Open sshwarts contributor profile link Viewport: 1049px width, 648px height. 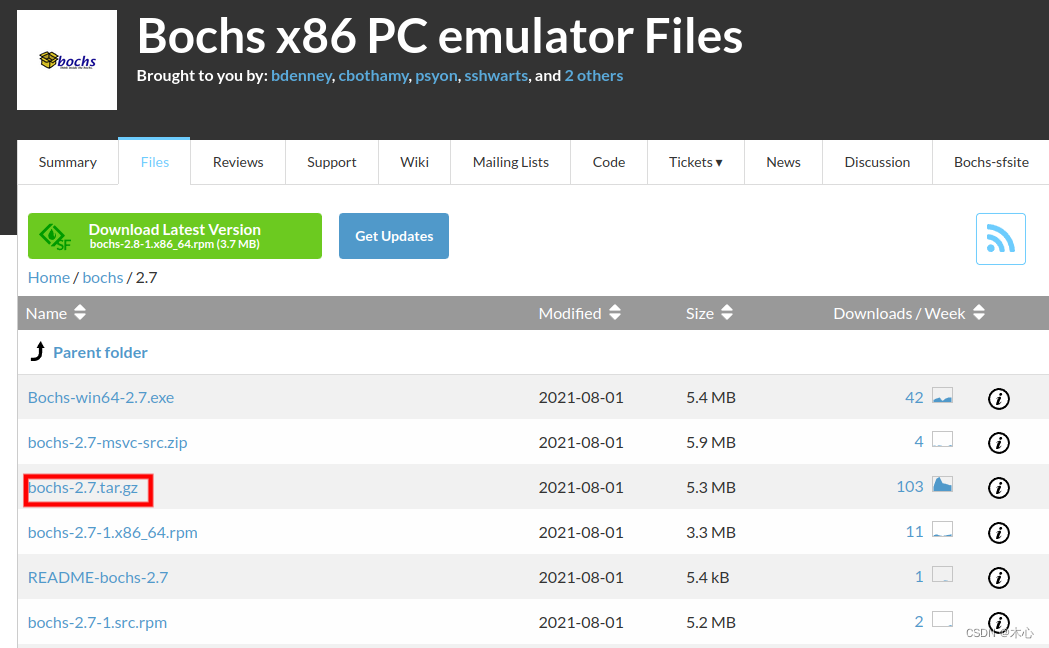tap(496, 76)
